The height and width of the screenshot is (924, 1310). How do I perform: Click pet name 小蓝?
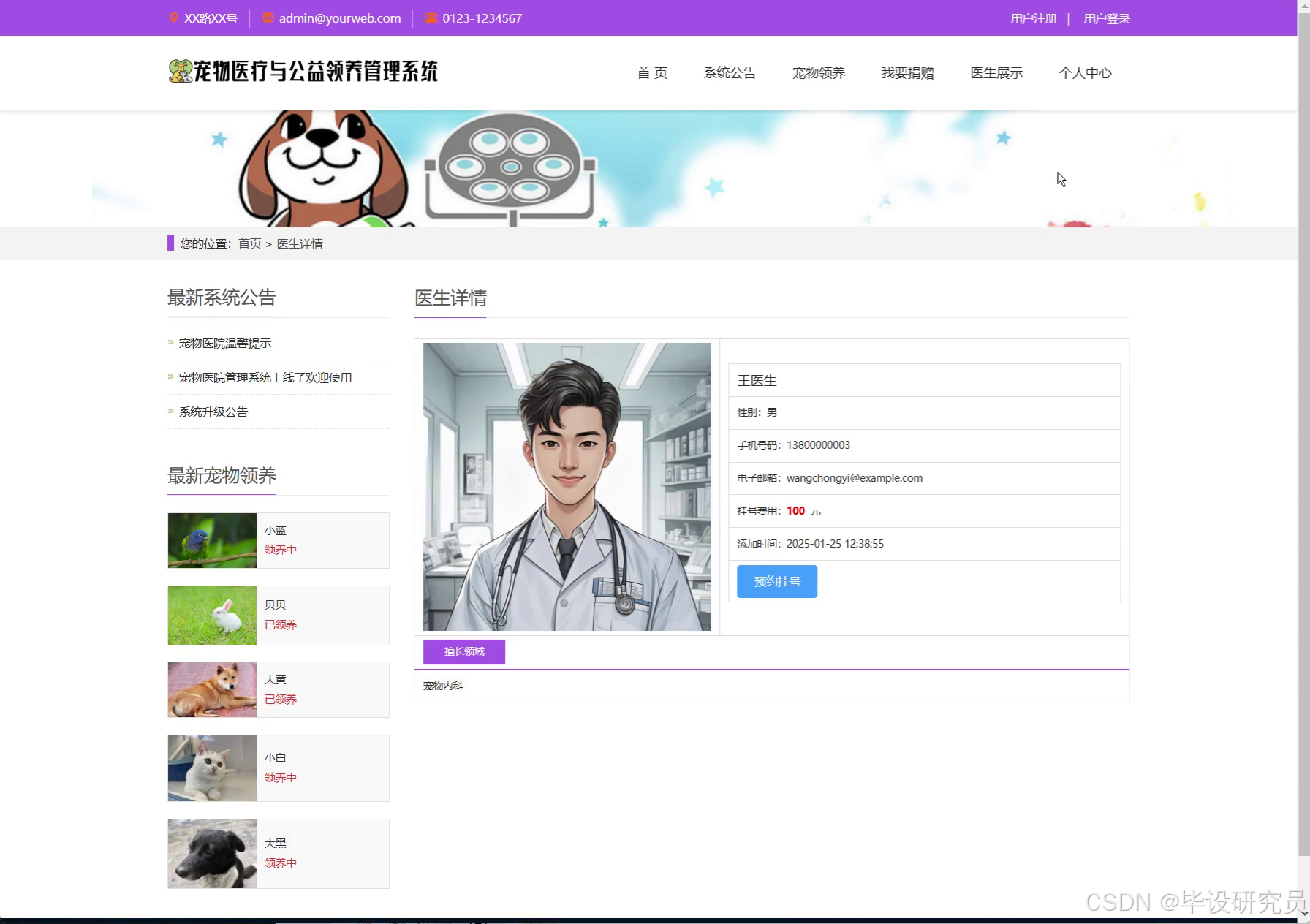[276, 531]
